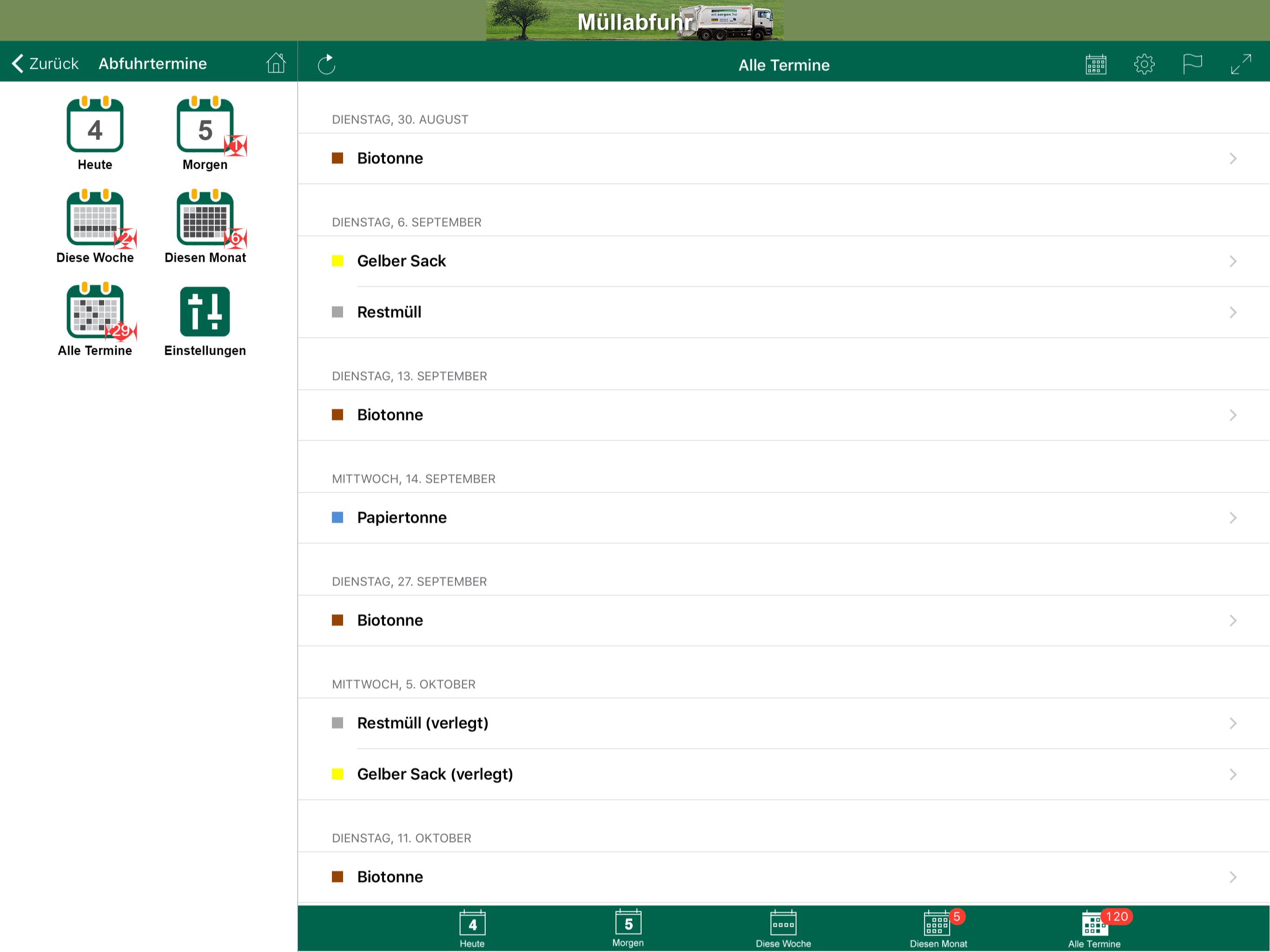Expand Restmüll (verlegt) entry details

pos(784,723)
